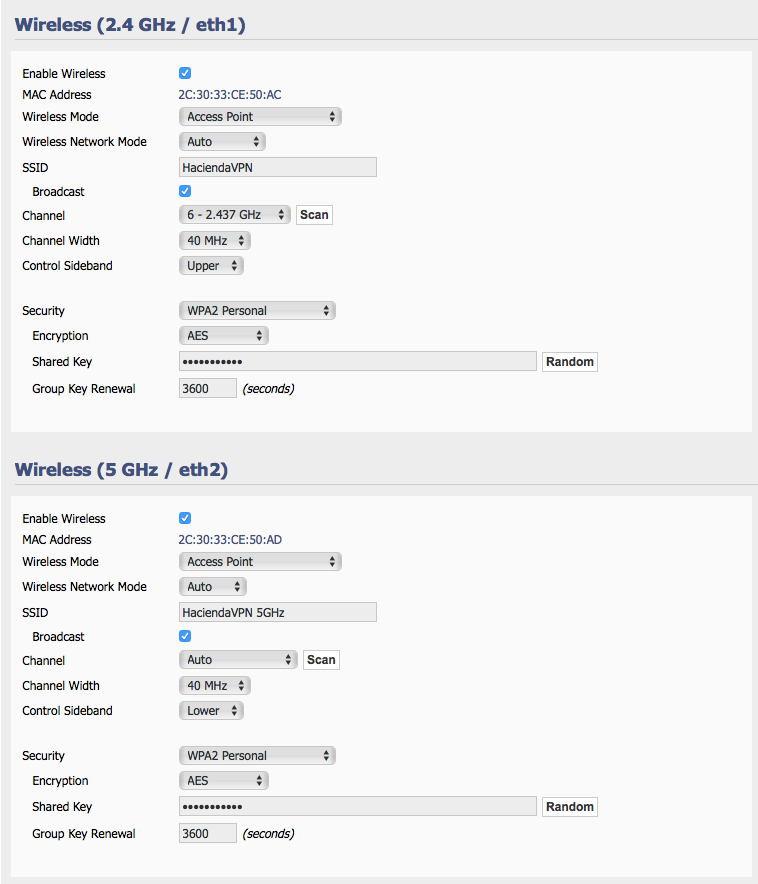
Task: Open 2.4 GHz Wireless Mode dropdown
Action: point(260,117)
